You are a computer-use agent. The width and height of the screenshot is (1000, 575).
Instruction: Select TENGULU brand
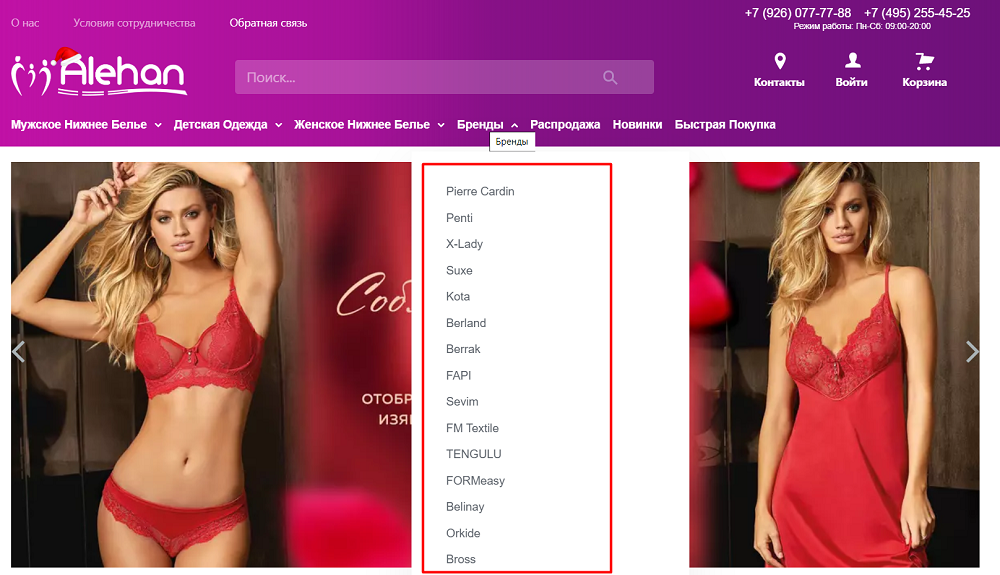pos(474,454)
